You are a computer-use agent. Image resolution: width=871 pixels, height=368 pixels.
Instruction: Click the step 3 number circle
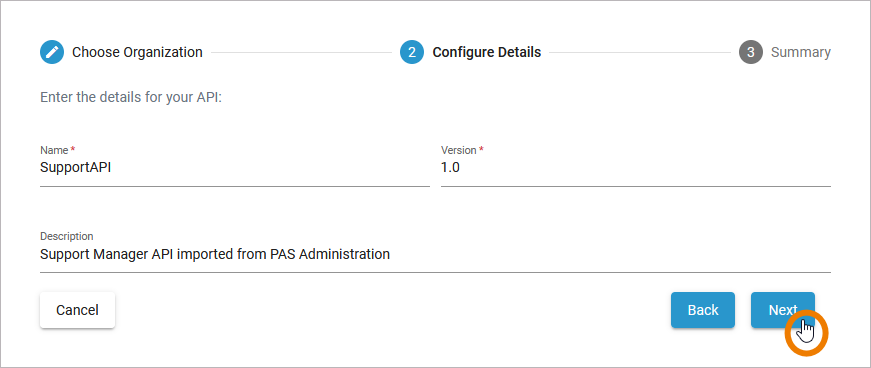pos(750,53)
